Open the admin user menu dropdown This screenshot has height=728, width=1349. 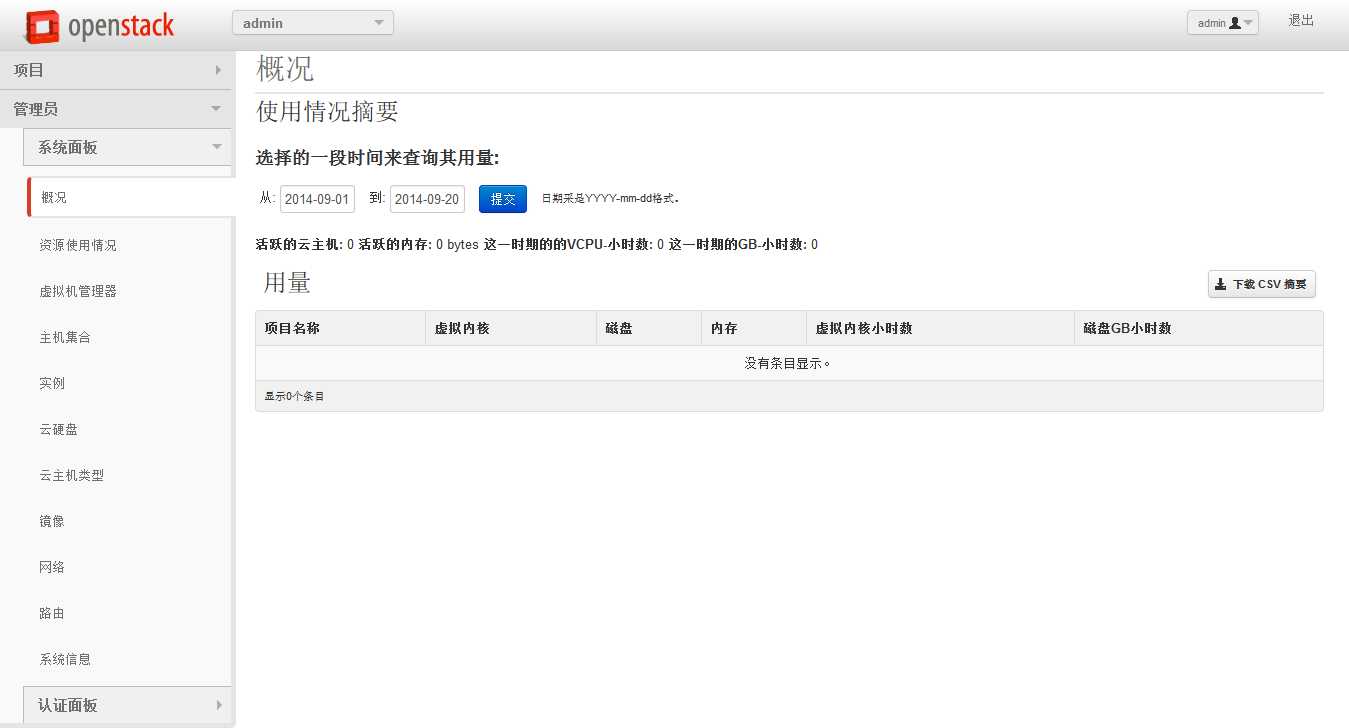click(x=1222, y=23)
